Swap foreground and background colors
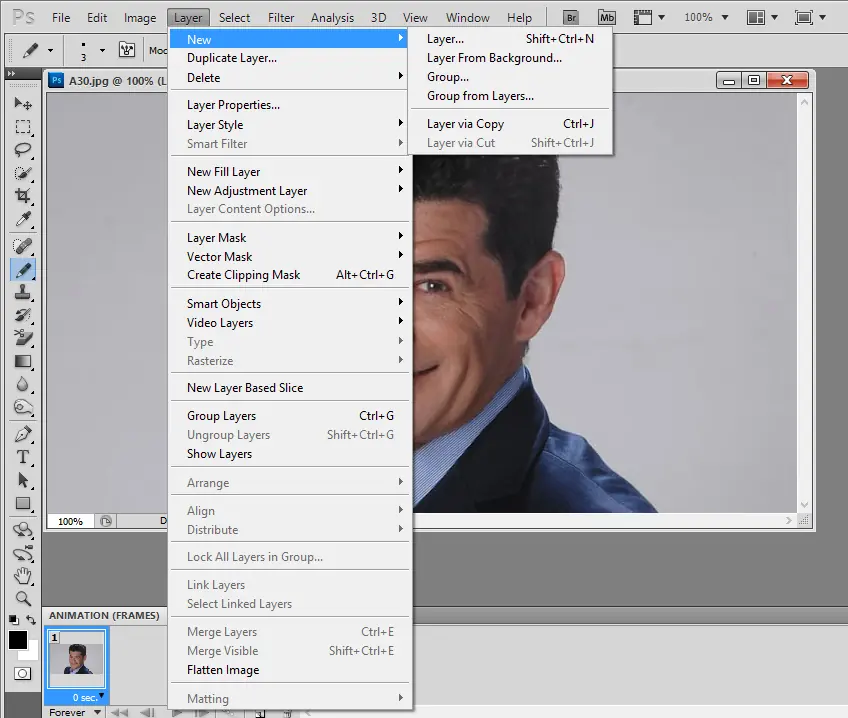 coord(32,621)
